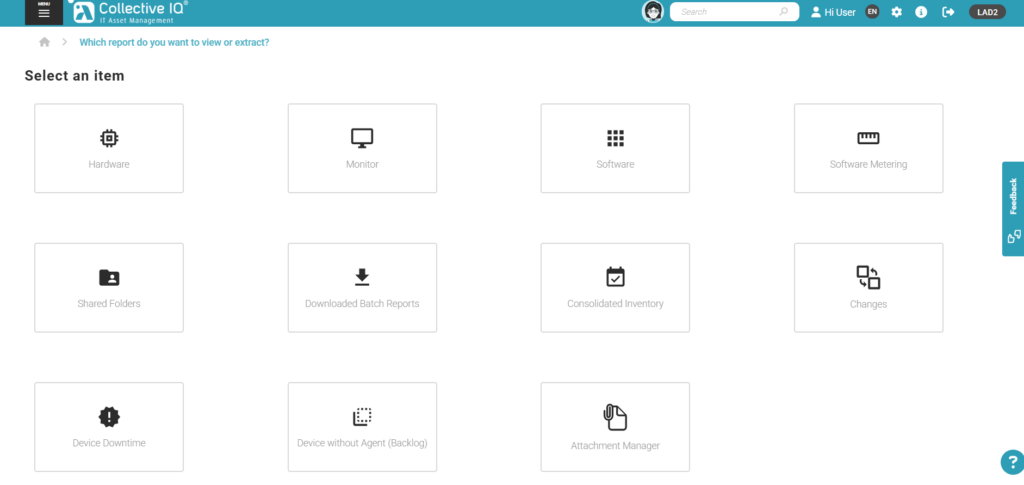Open the Hardware report tile

click(109, 148)
